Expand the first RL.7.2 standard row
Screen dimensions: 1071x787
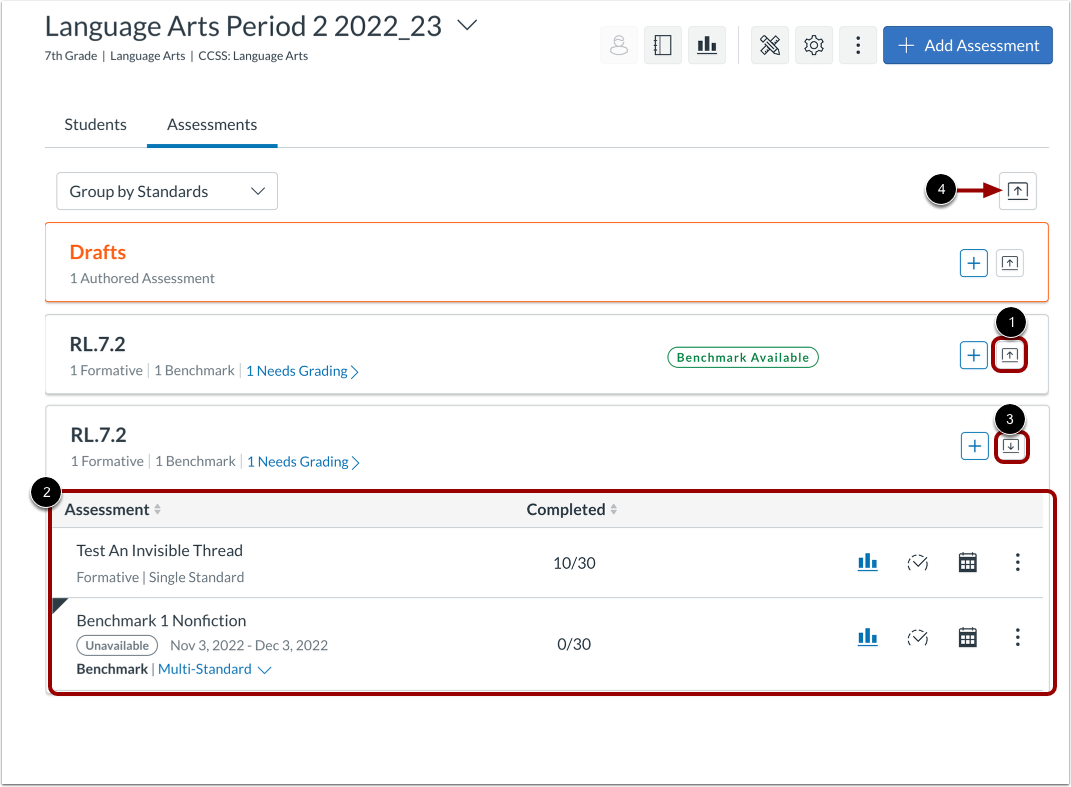point(1010,355)
